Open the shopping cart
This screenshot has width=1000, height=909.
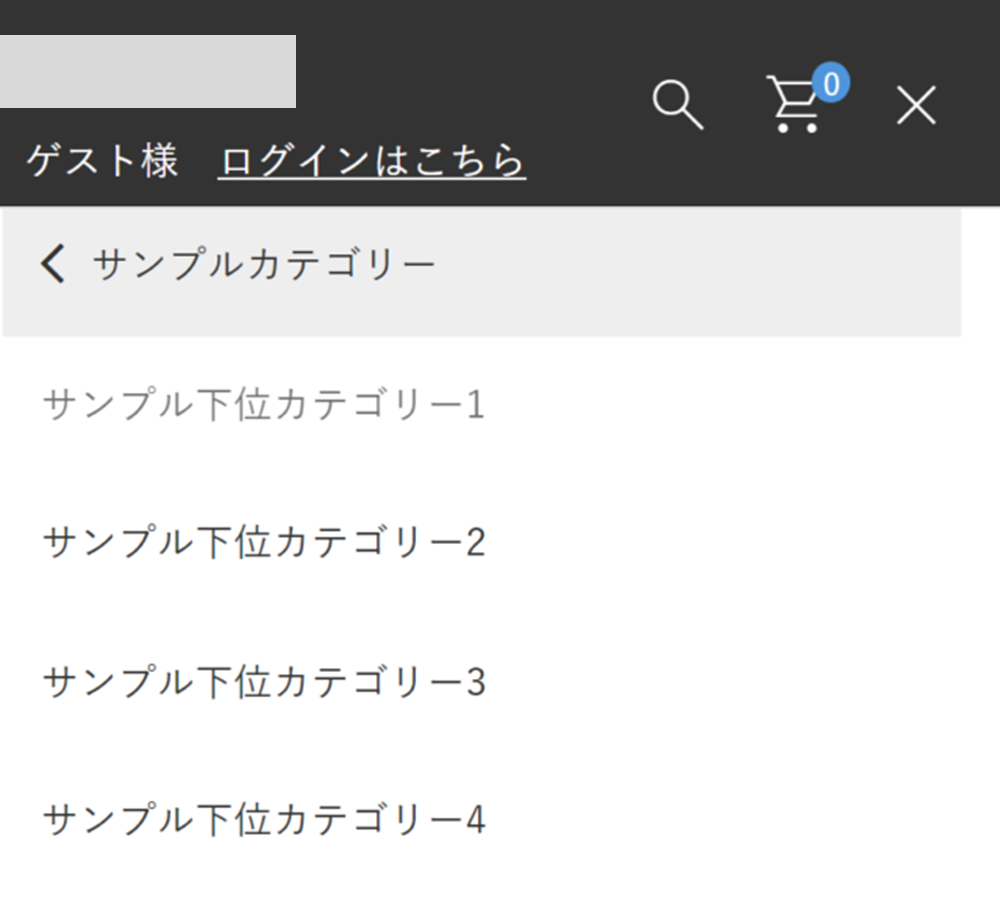click(x=795, y=106)
